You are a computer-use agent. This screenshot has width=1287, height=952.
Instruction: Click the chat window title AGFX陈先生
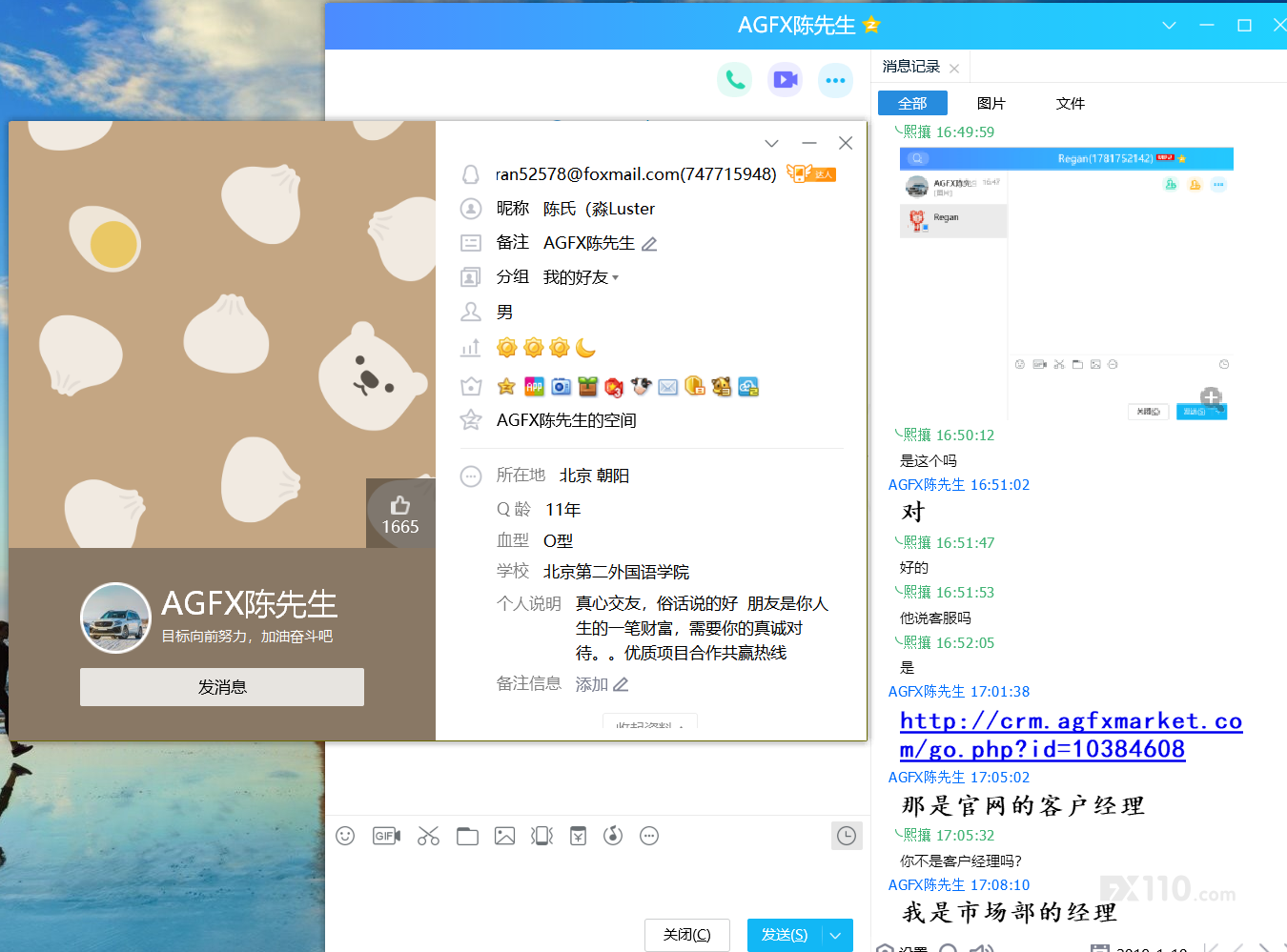(x=797, y=26)
